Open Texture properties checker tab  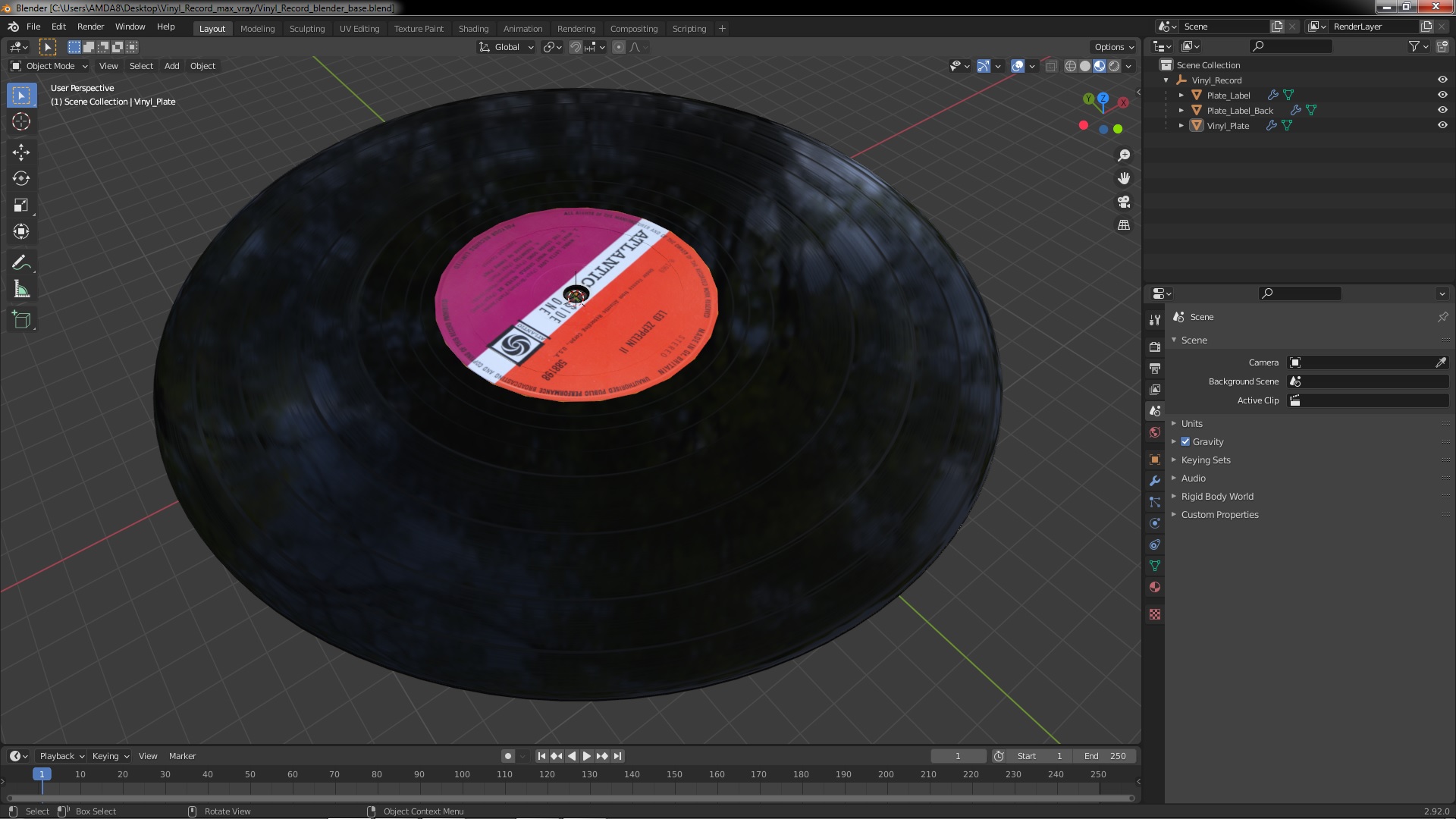coord(1155,614)
